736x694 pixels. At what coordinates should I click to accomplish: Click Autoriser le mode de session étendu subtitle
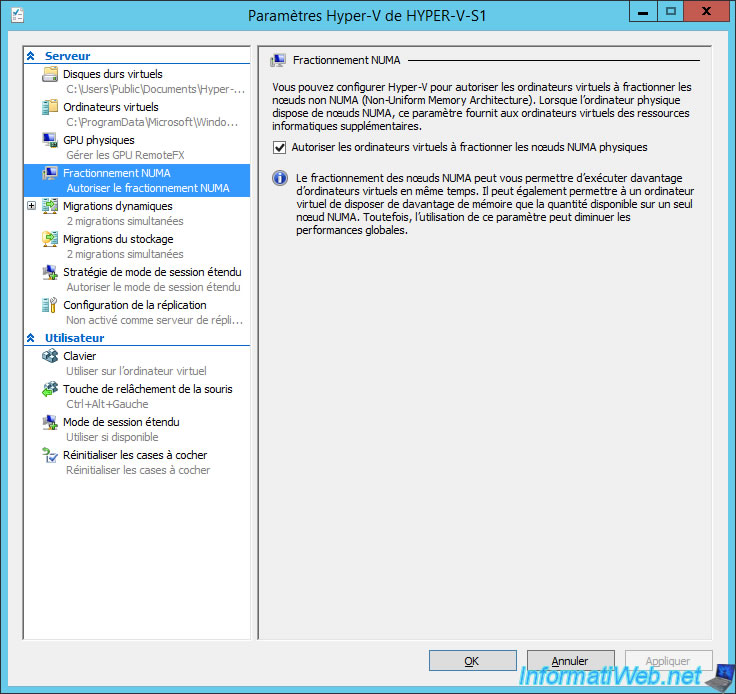[x=153, y=287]
